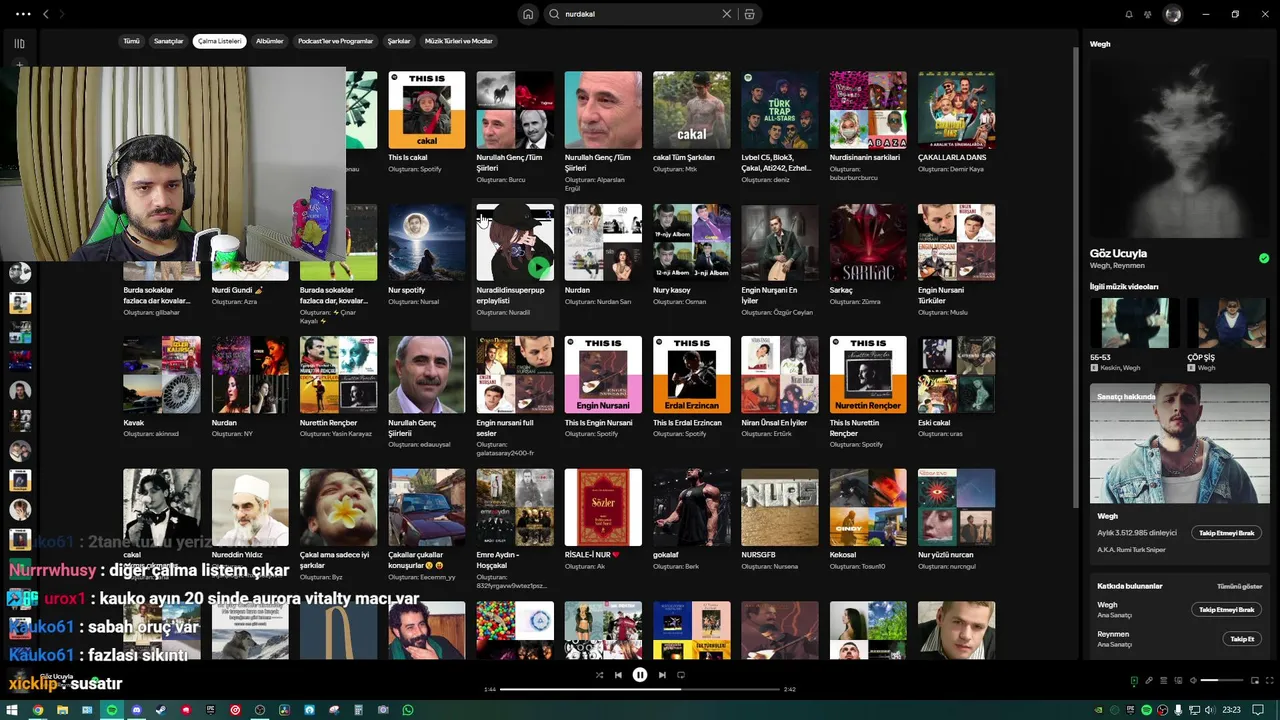This screenshot has height=720, width=1280.
Task: Unfollow Wegh via Takip Etmeyi Bırak in artist card
Action: tap(1226, 533)
